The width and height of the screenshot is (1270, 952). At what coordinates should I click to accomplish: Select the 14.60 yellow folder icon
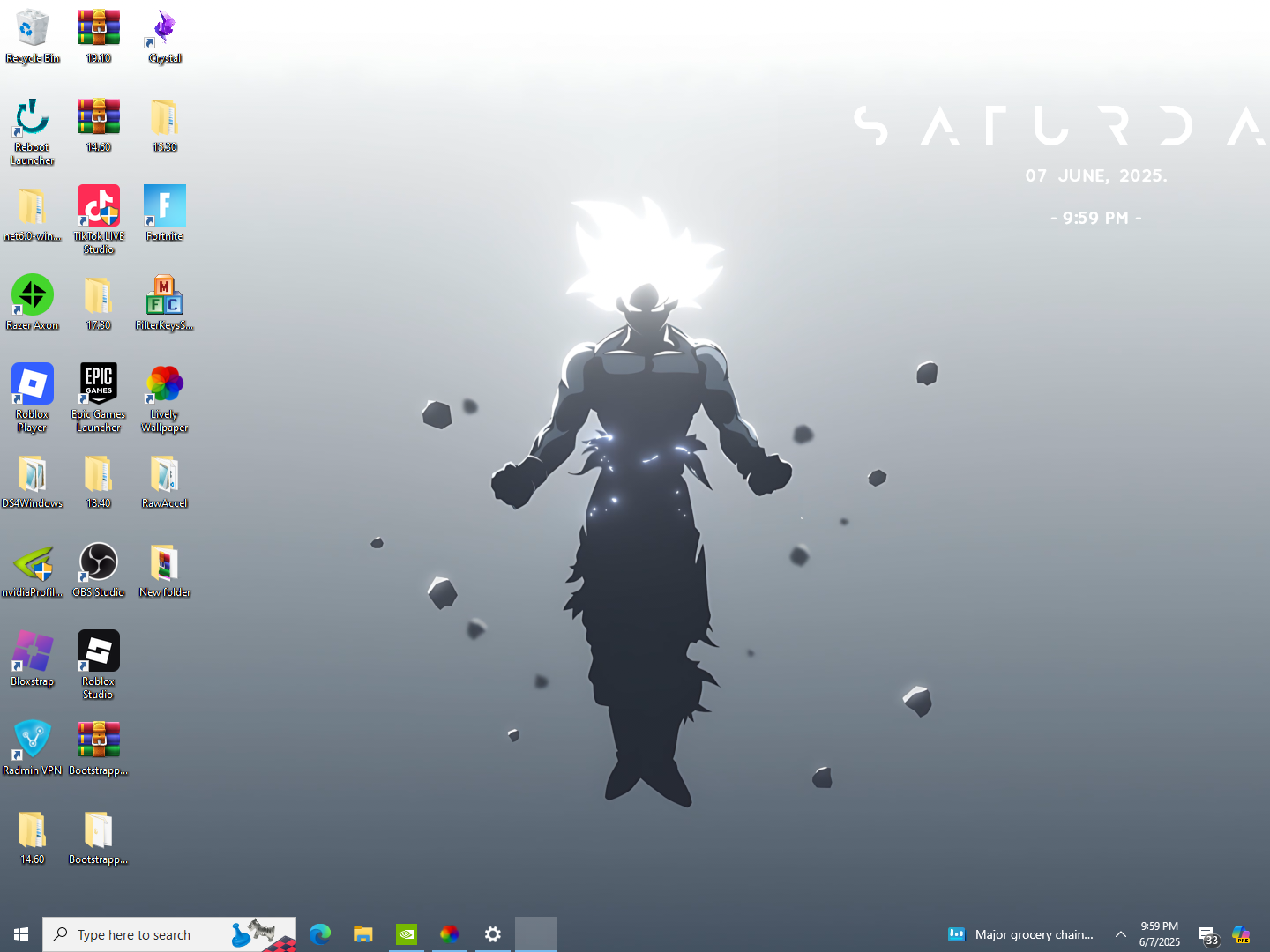[x=33, y=837]
